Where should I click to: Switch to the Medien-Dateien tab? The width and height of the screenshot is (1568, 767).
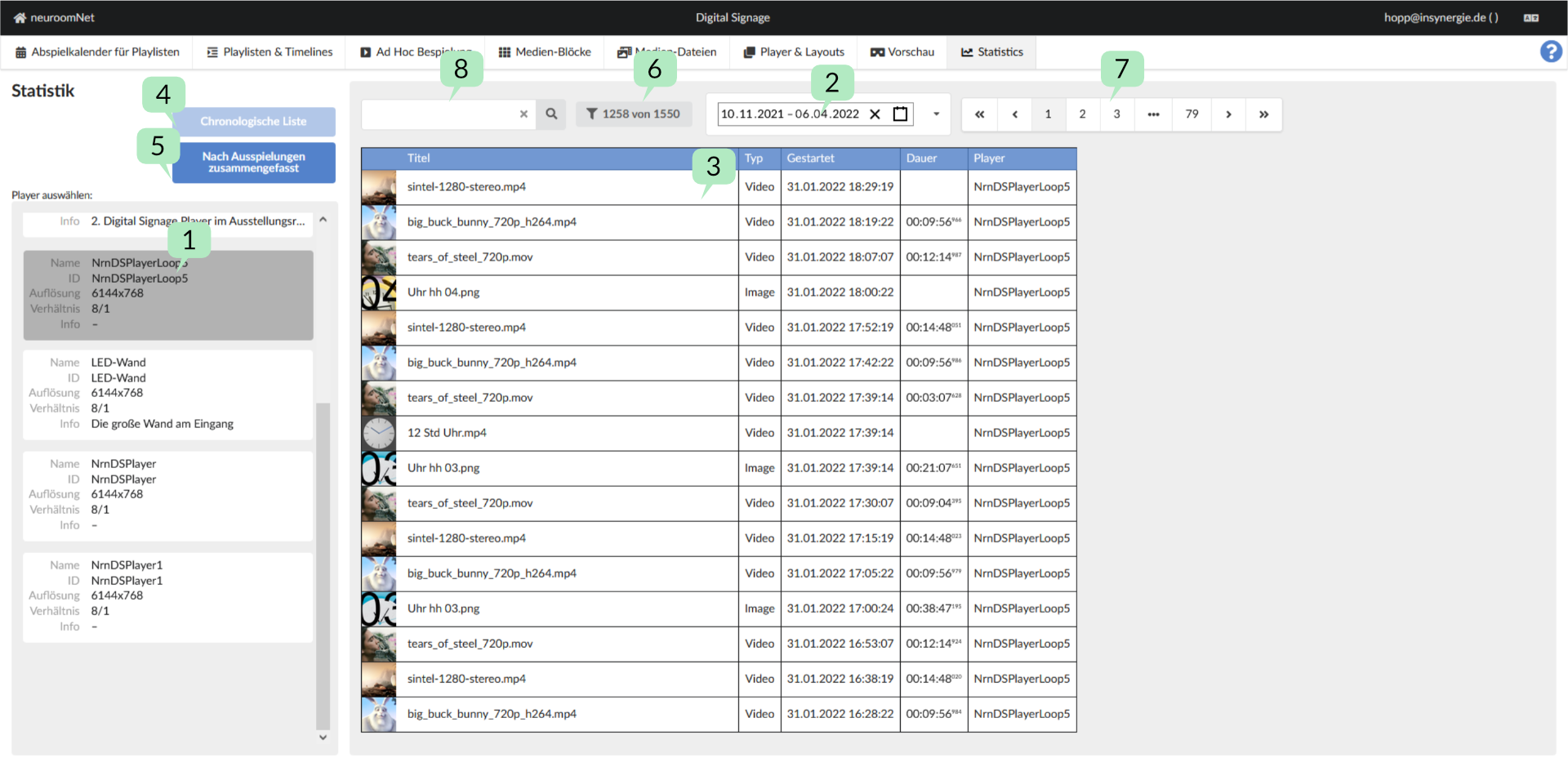[x=667, y=51]
